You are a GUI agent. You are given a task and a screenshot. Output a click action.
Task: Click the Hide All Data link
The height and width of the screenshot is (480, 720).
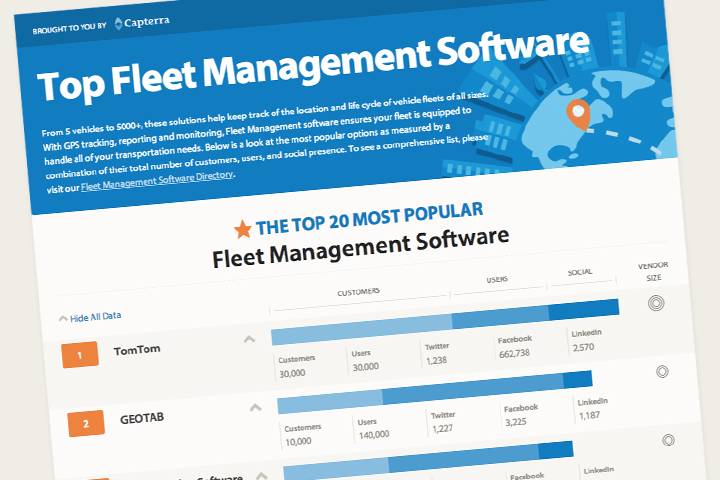point(96,317)
